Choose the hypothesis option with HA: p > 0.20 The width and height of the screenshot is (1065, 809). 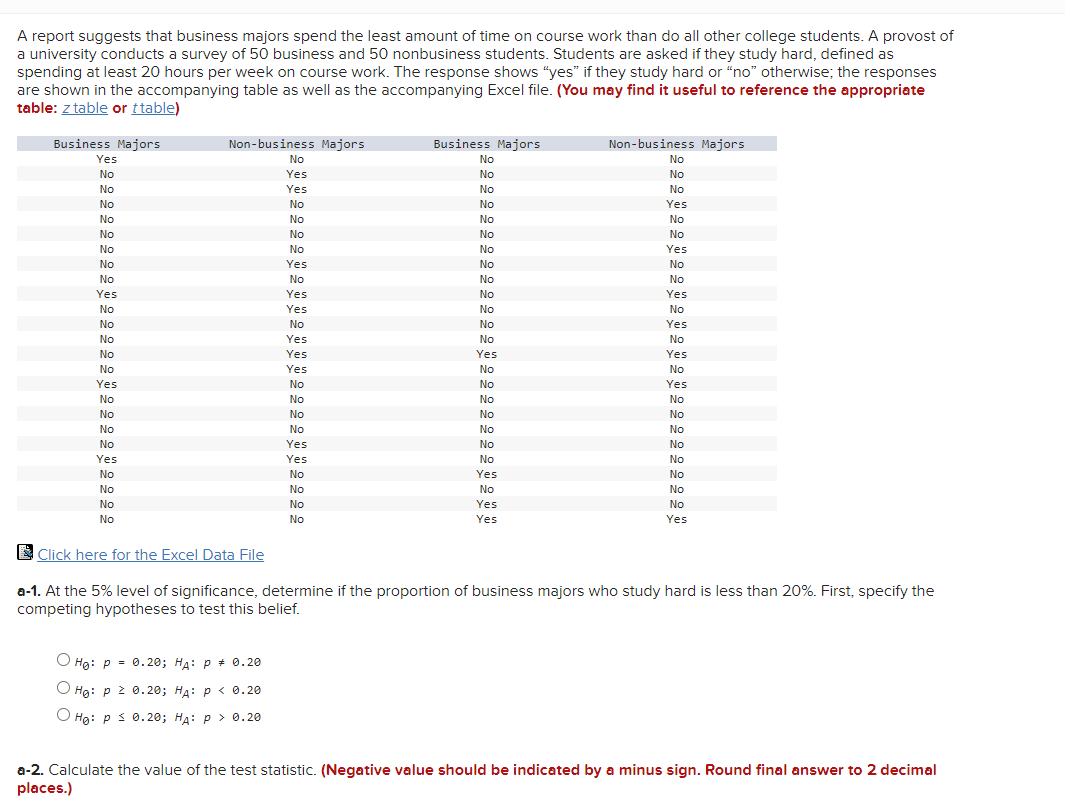[x=63, y=715]
